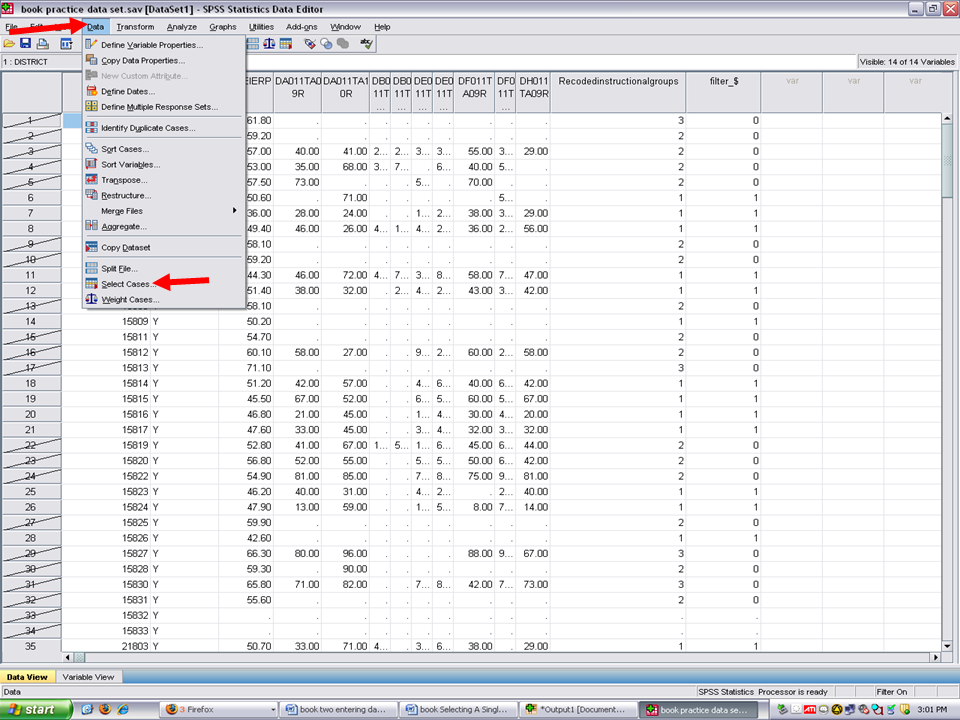This screenshot has height=720, width=960.
Task: Open the Analyze menu
Action: pos(182,26)
